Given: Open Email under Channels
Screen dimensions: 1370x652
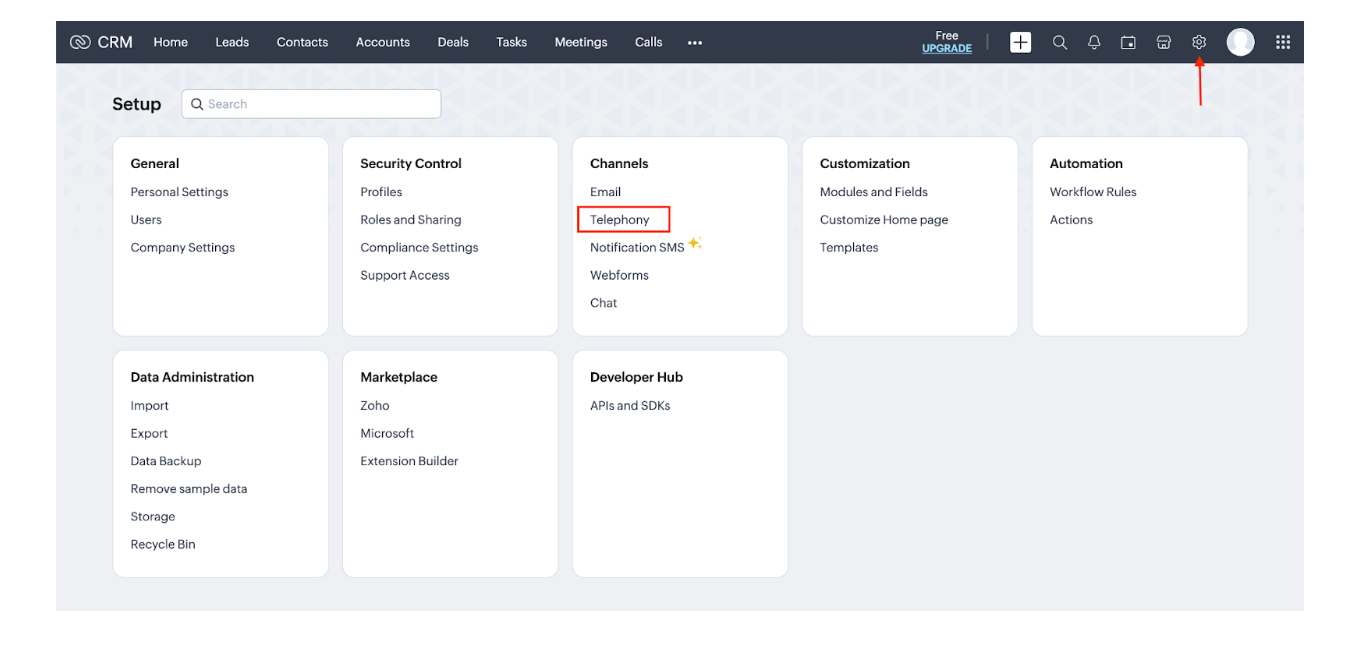Looking at the screenshot, I should tap(605, 192).
